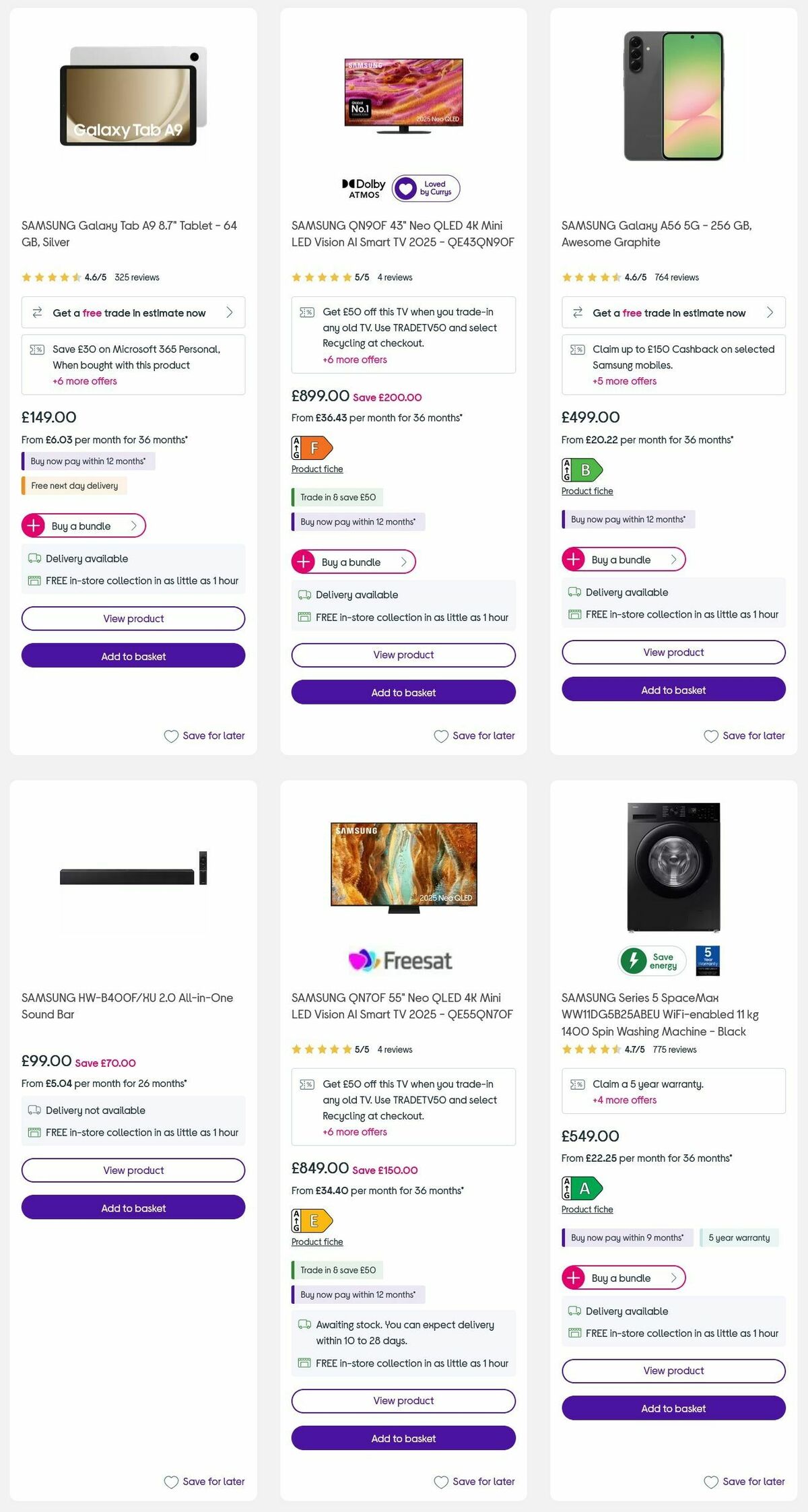The image size is (808, 1512).
Task: Tap the heart to save the QN9OF TV
Action: pos(442,735)
